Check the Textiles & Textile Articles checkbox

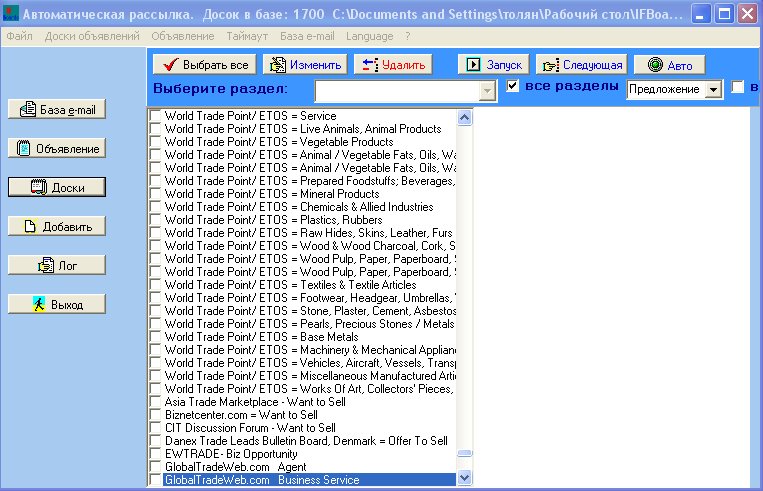coord(155,285)
